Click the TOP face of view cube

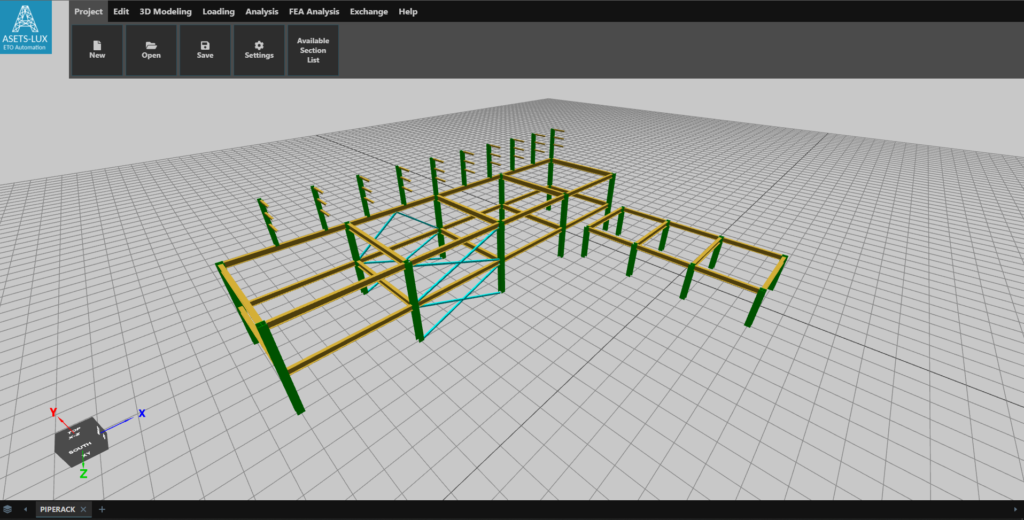pos(74,432)
